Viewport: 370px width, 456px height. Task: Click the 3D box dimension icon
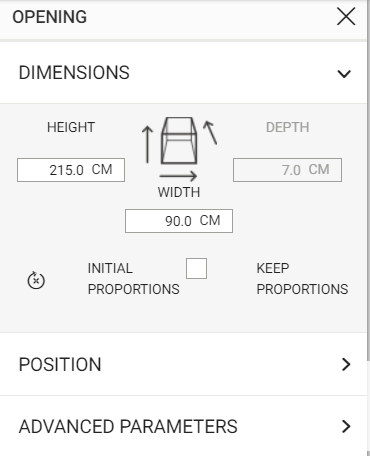pyautogui.click(x=179, y=140)
